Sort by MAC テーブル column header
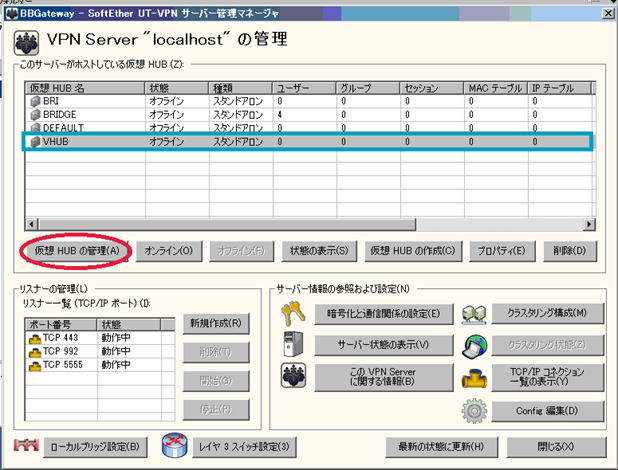The width and height of the screenshot is (618, 470). click(x=496, y=88)
